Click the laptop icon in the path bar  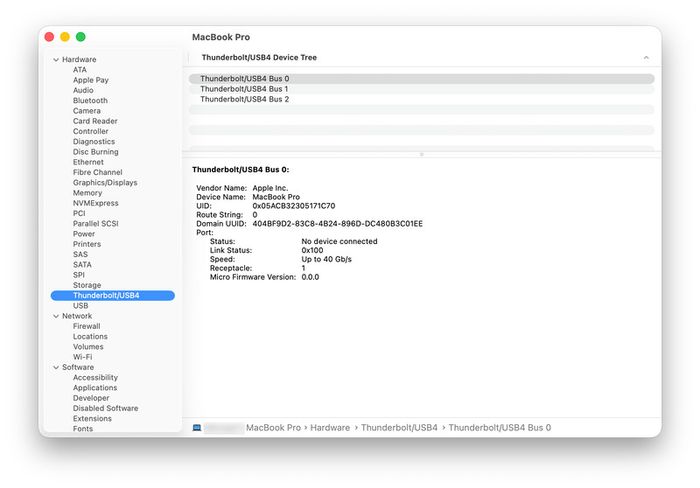click(196, 428)
